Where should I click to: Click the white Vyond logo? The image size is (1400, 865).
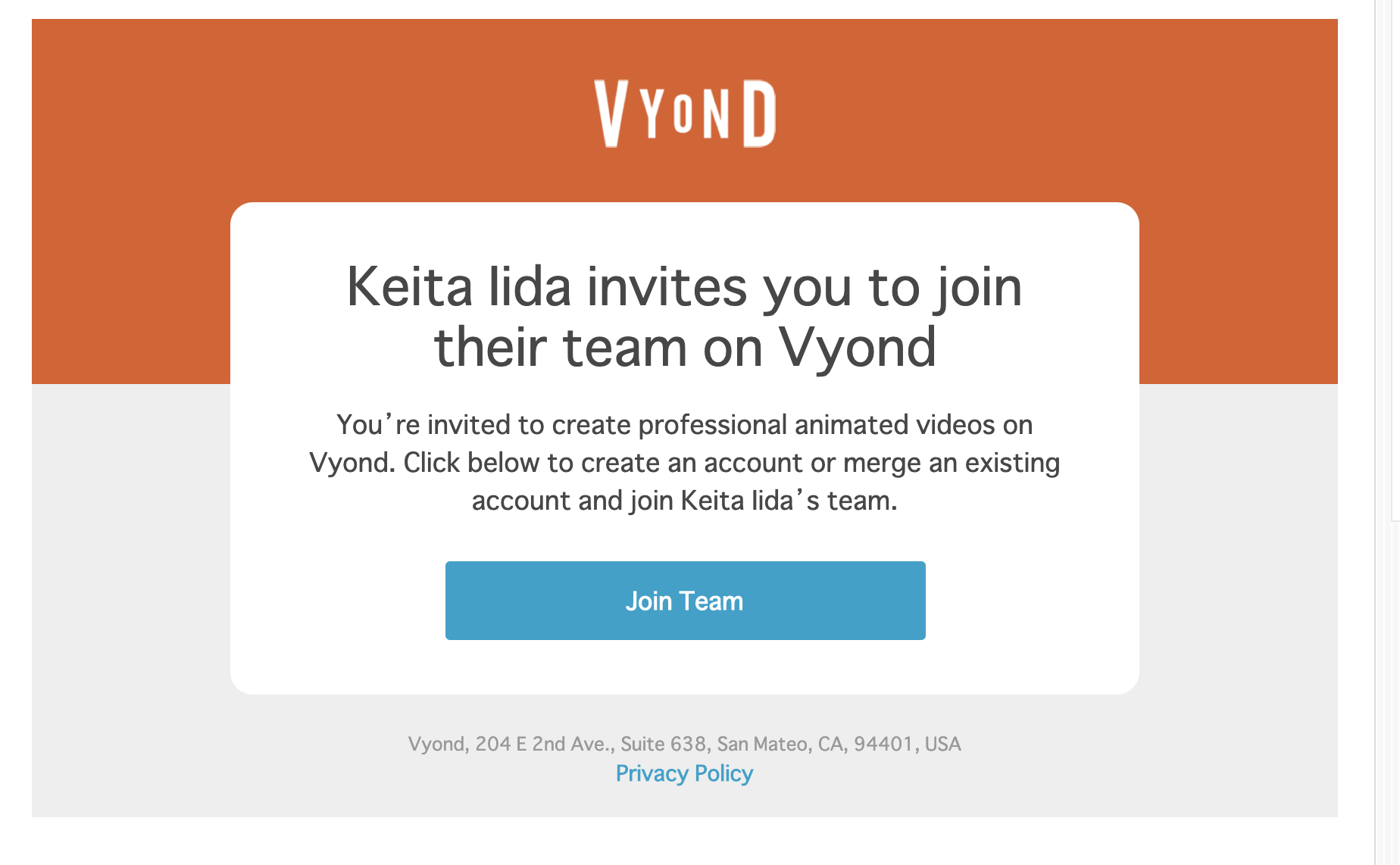(685, 113)
